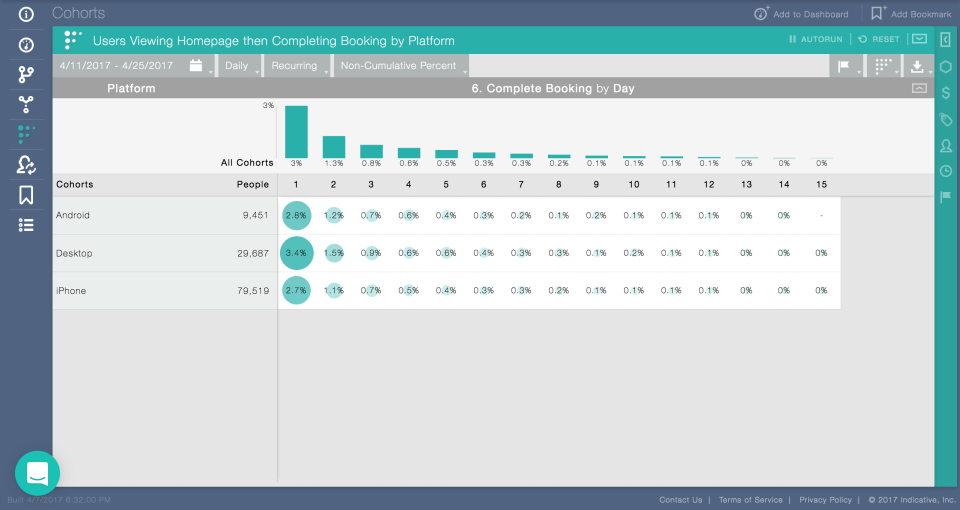960x510 pixels.
Task: Open the dashboard gauge icon in sidebar
Action: pos(26,45)
